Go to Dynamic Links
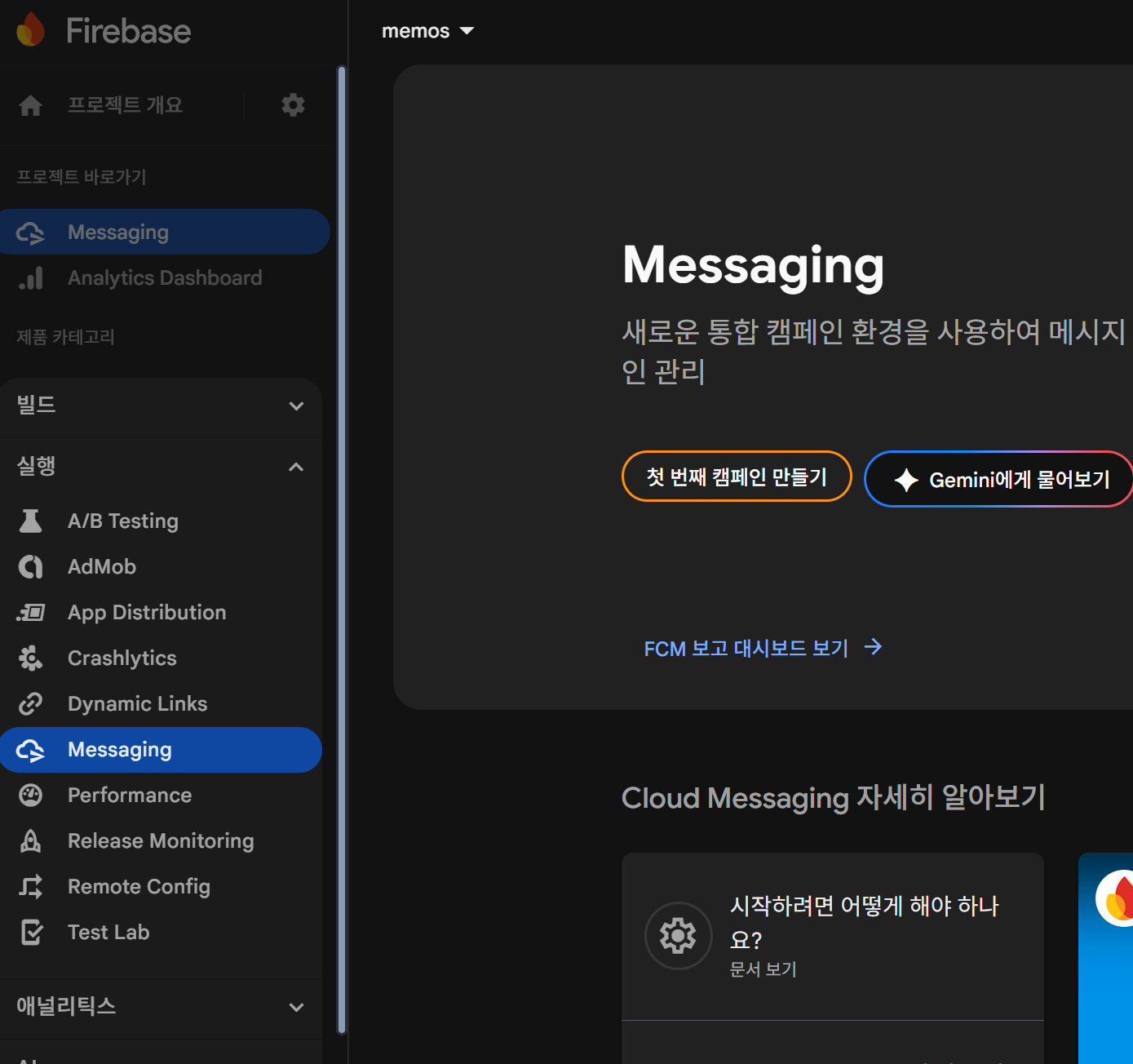 click(161, 703)
